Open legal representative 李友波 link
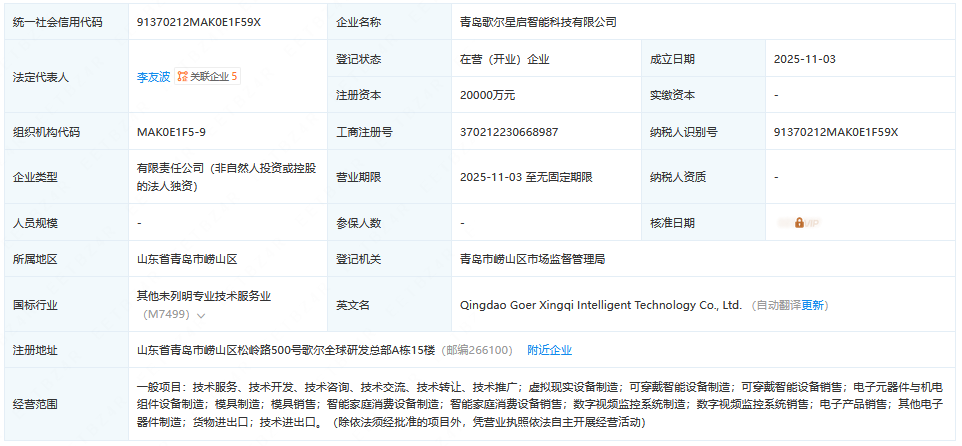962x446 pixels. click(x=153, y=77)
